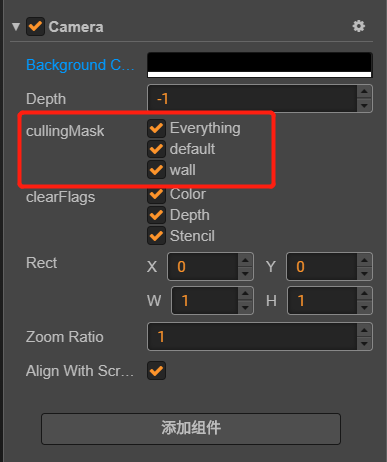Disable the Stencil clear flag
Viewport: 387px width, 462px height.
pyautogui.click(x=156, y=236)
